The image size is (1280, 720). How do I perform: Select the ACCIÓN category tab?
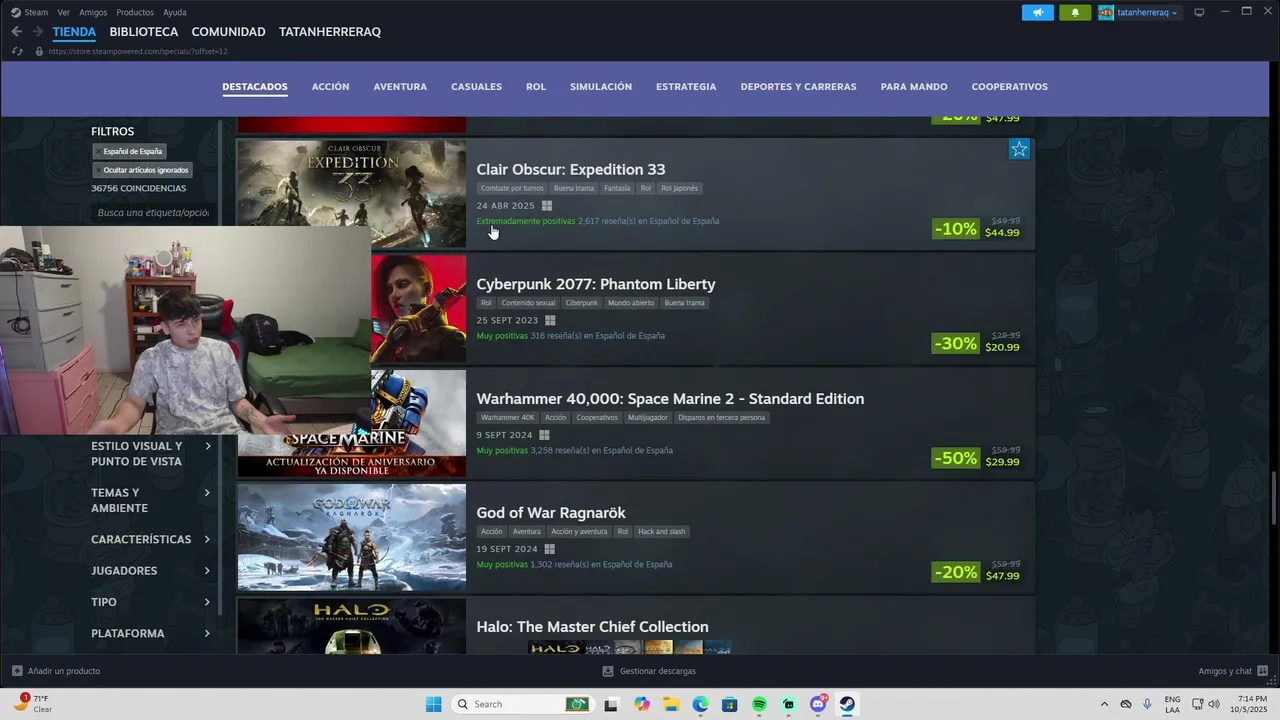[x=330, y=87]
